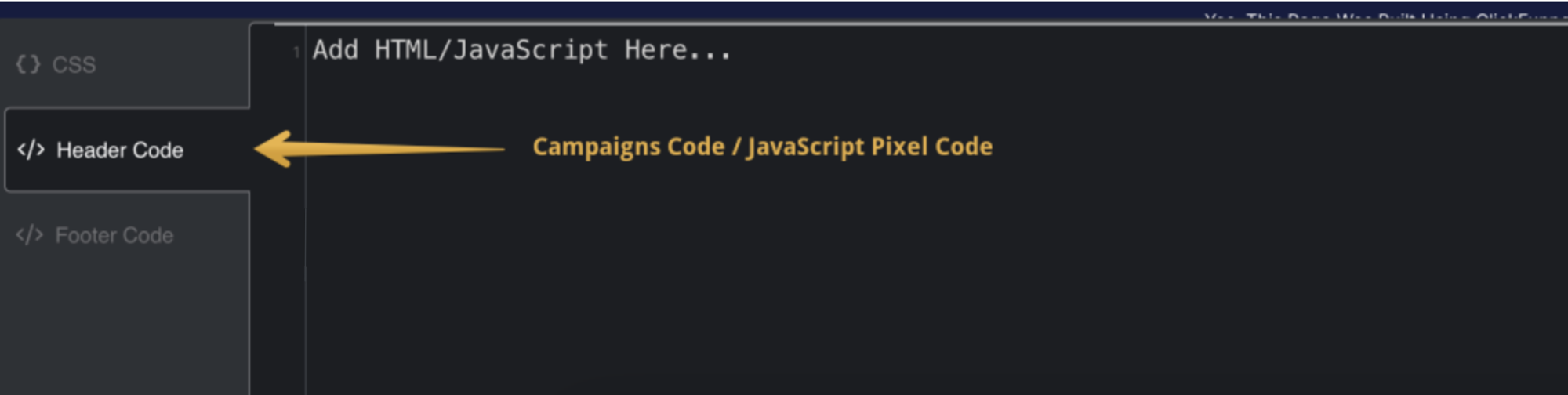The width and height of the screenshot is (1568, 395).
Task: Click the "Campaigns Code" annotation text
Action: pyautogui.click(x=628, y=147)
